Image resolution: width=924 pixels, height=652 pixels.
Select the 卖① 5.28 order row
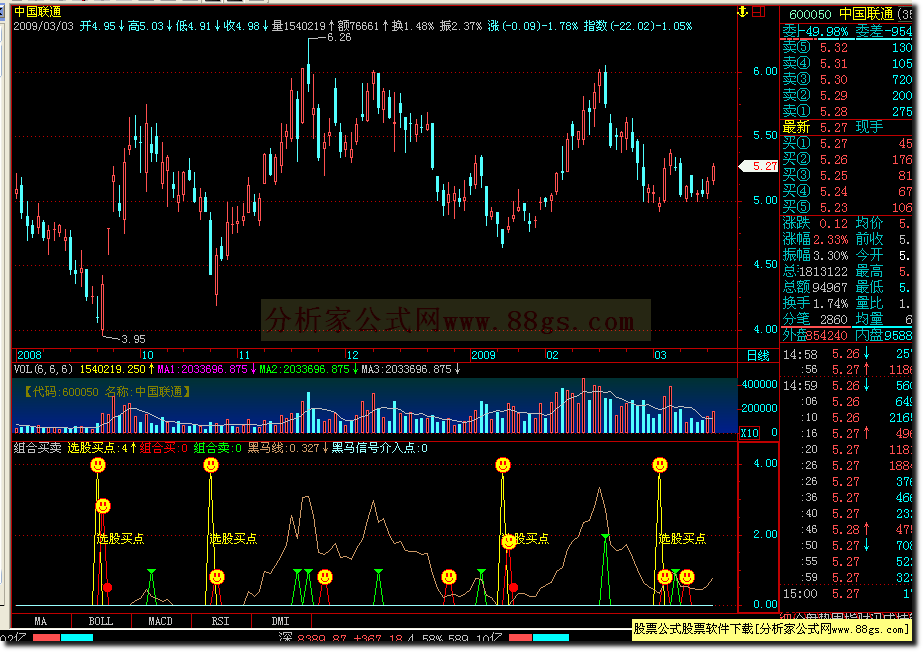pyautogui.click(x=847, y=111)
